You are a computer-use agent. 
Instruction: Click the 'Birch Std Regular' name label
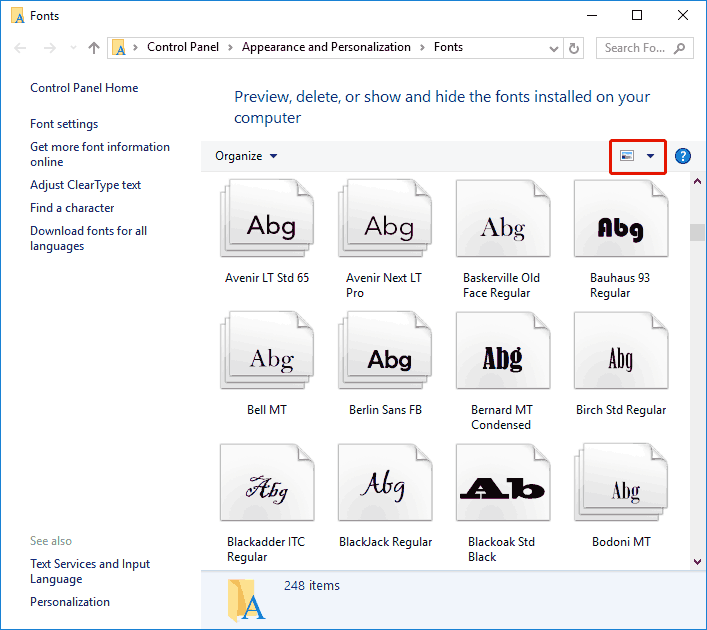[x=621, y=409]
